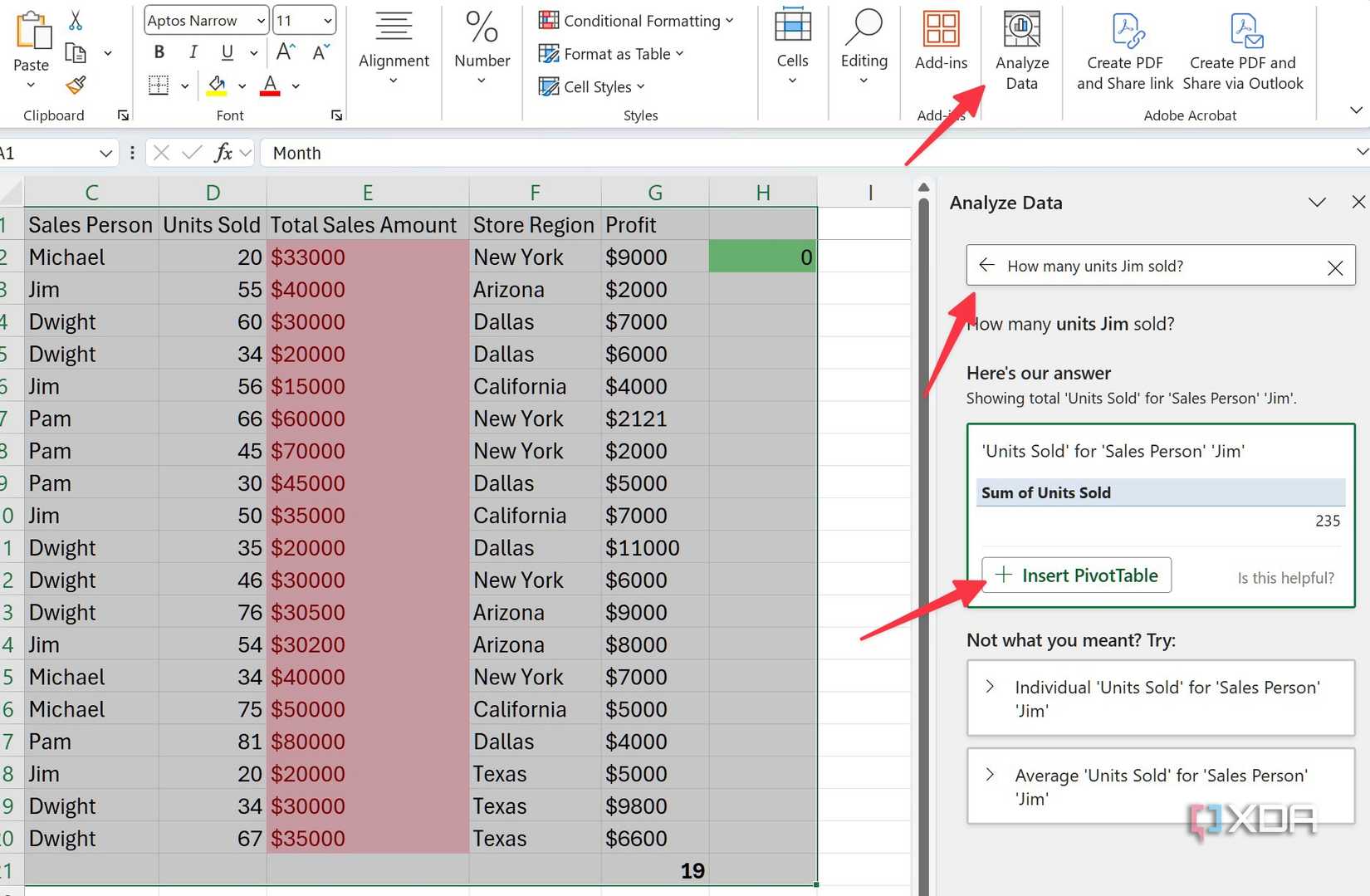Toggle bold formatting
This screenshot has height=896, width=1370.
159,51
